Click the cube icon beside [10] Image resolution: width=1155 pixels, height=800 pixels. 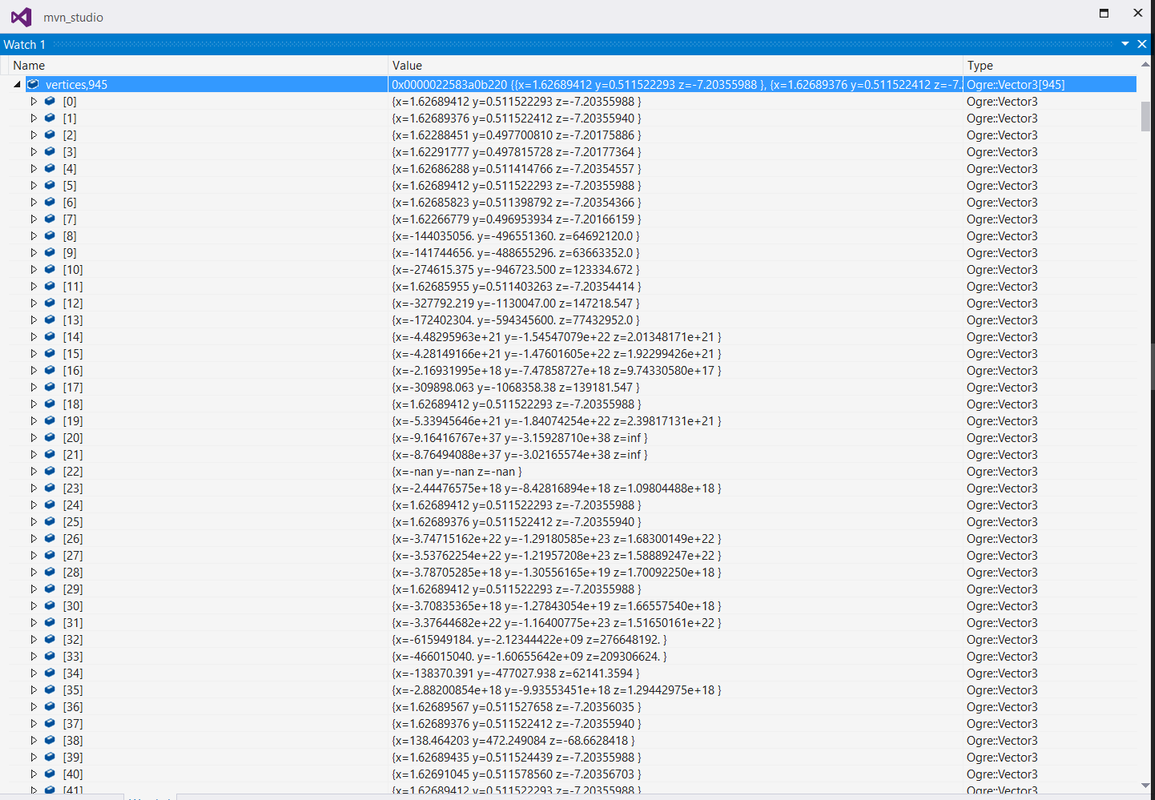50,270
